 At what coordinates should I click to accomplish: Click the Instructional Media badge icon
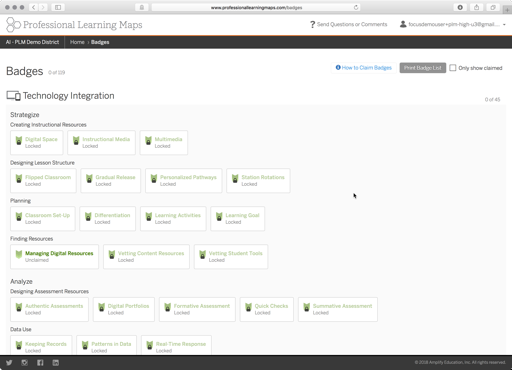[x=76, y=141]
